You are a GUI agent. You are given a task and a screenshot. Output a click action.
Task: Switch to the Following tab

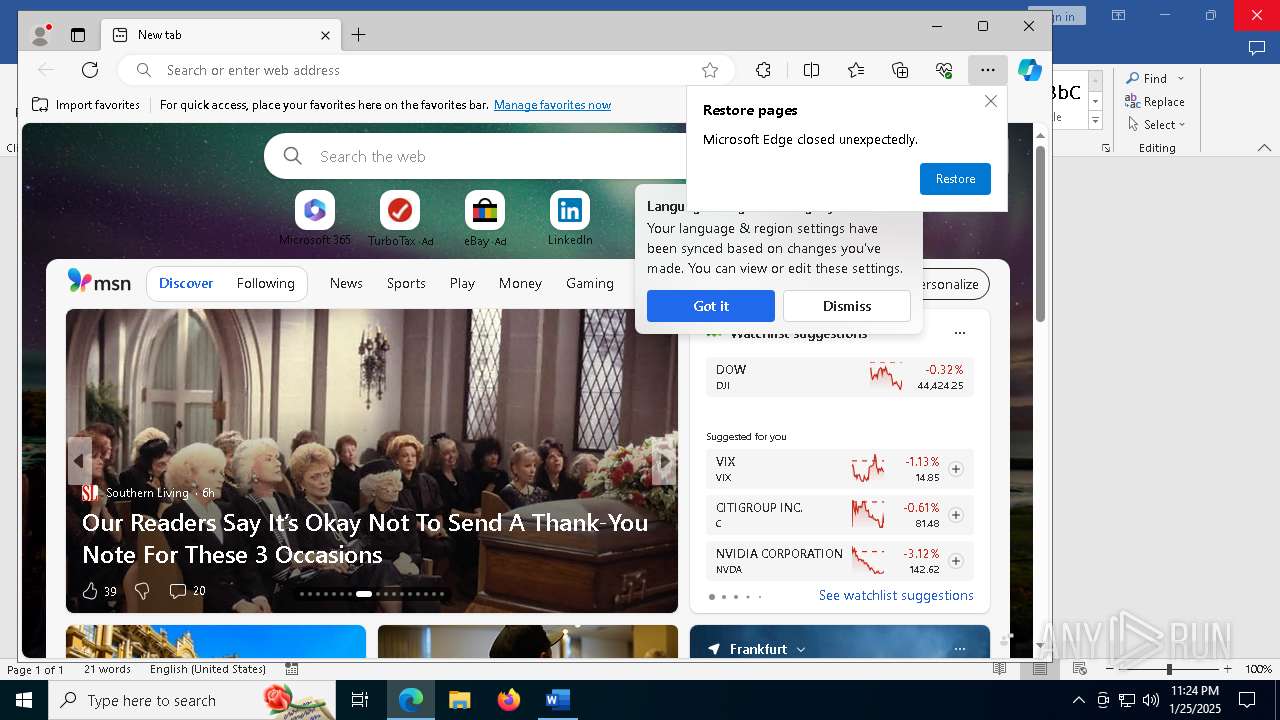[x=266, y=283]
